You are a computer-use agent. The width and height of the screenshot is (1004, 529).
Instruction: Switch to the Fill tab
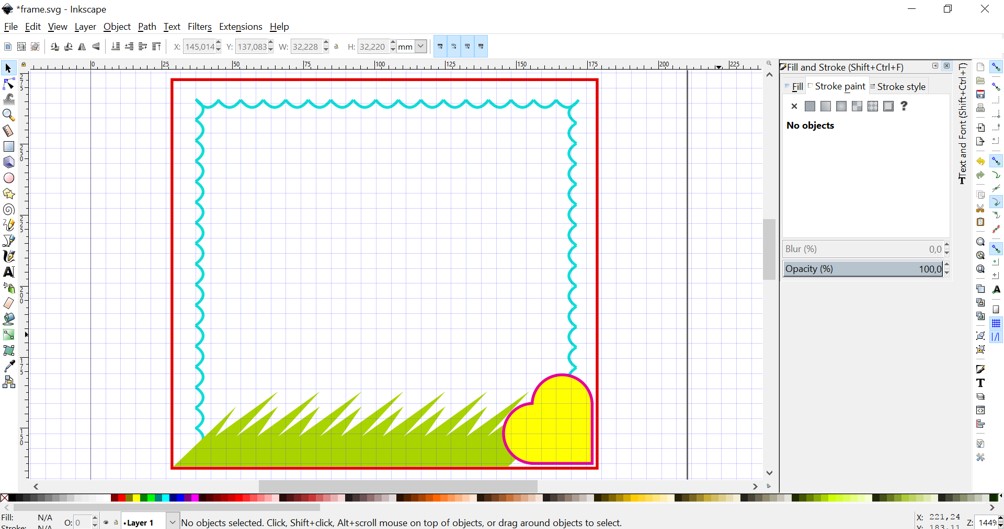(794, 86)
